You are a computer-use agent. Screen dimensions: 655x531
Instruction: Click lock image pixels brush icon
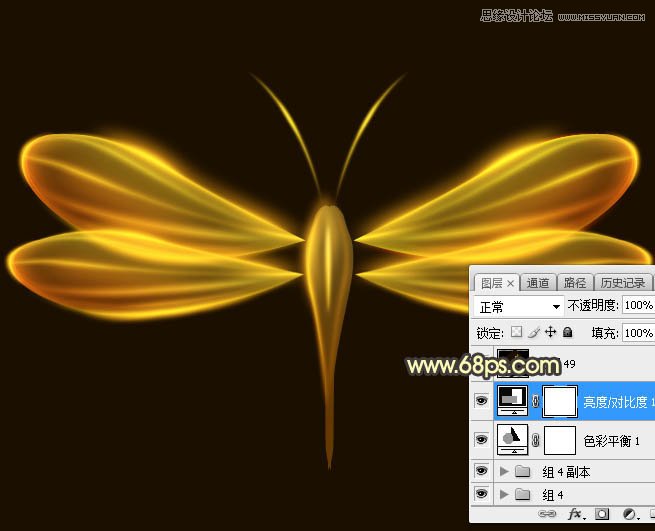pyautogui.click(x=533, y=332)
